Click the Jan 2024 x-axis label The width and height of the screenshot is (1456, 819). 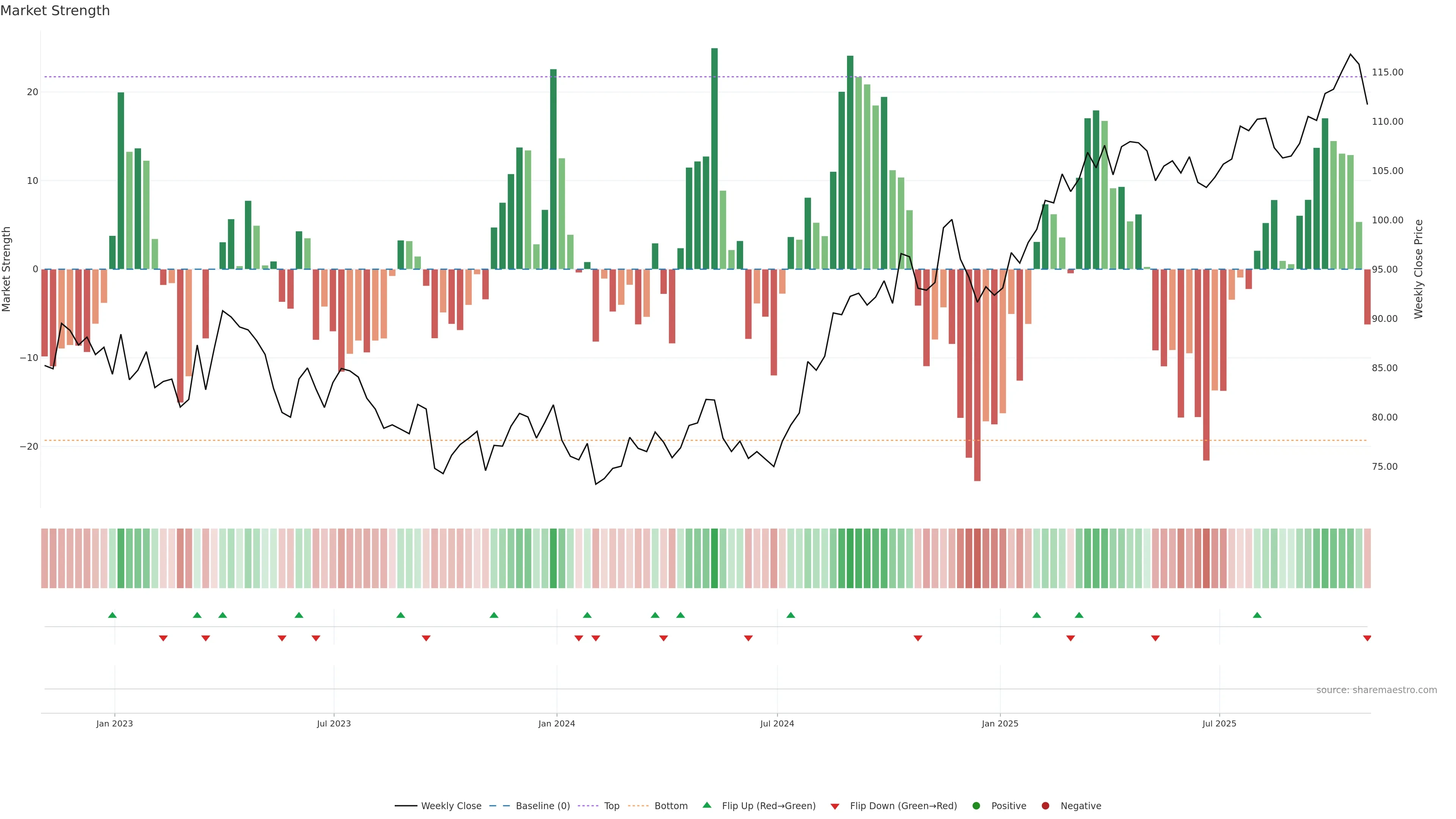557,723
